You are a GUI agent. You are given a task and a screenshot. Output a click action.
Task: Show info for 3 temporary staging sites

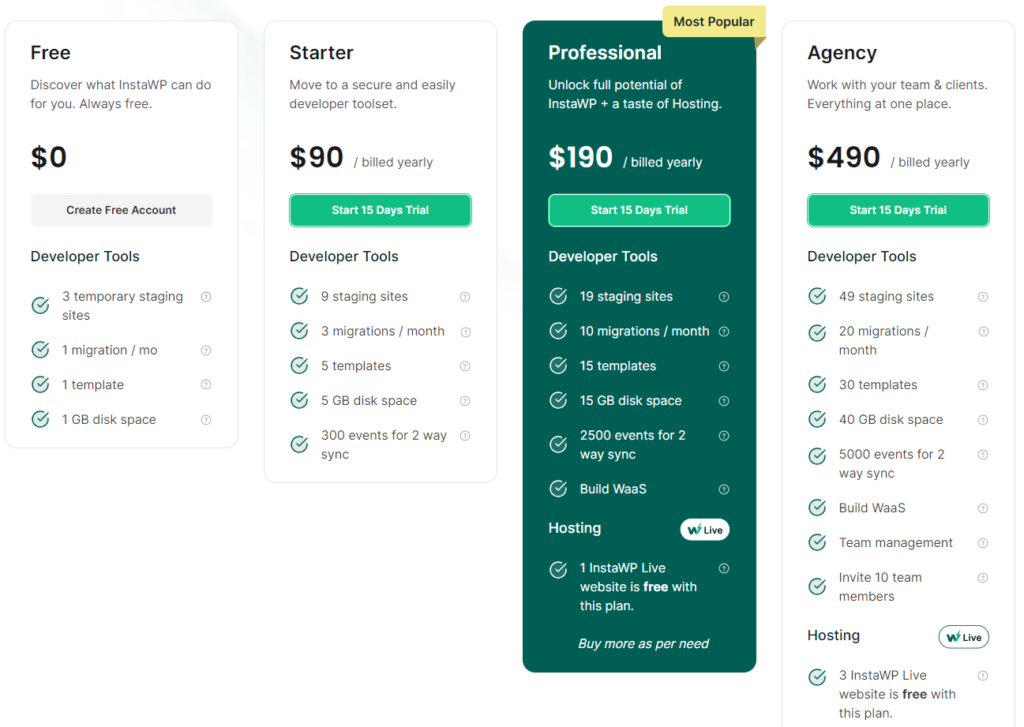206,297
